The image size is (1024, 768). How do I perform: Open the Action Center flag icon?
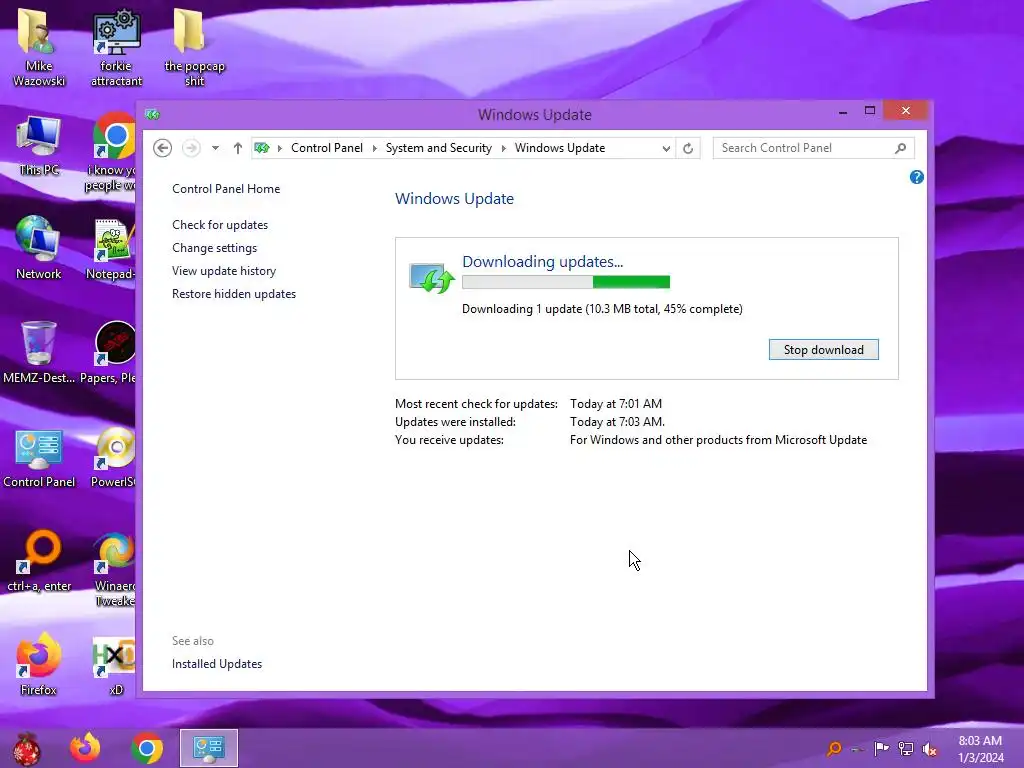(x=881, y=748)
